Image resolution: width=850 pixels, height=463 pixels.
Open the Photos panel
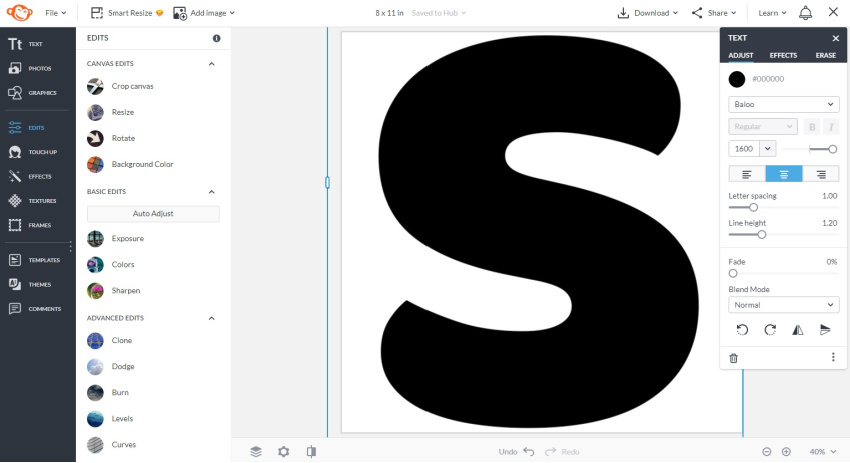click(30, 68)
